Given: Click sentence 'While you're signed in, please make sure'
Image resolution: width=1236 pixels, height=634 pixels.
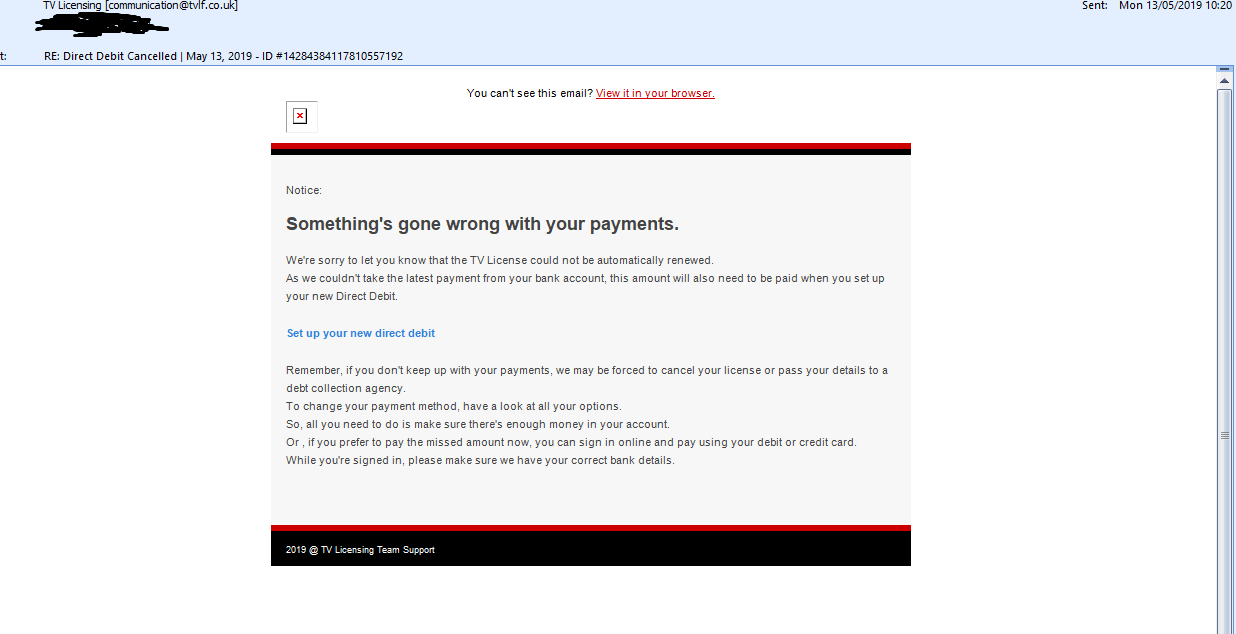Looking at the screenshot, I should tap(480, 460).
